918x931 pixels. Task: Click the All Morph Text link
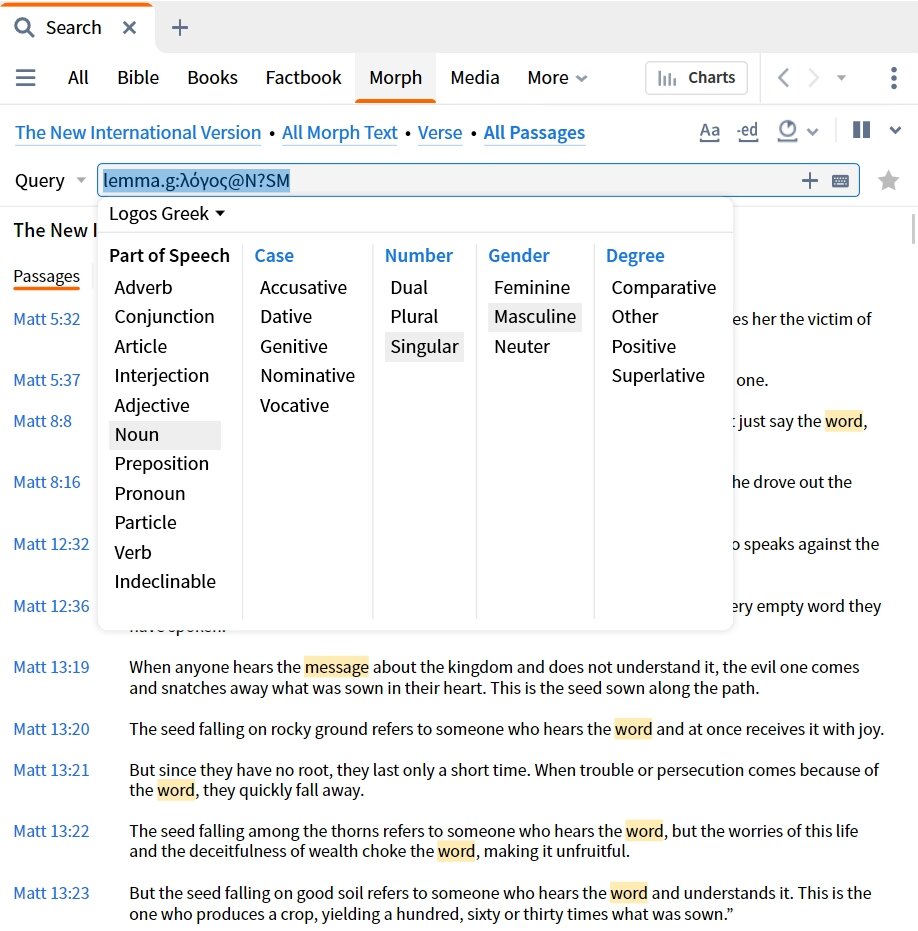click(x=340, y=132)
